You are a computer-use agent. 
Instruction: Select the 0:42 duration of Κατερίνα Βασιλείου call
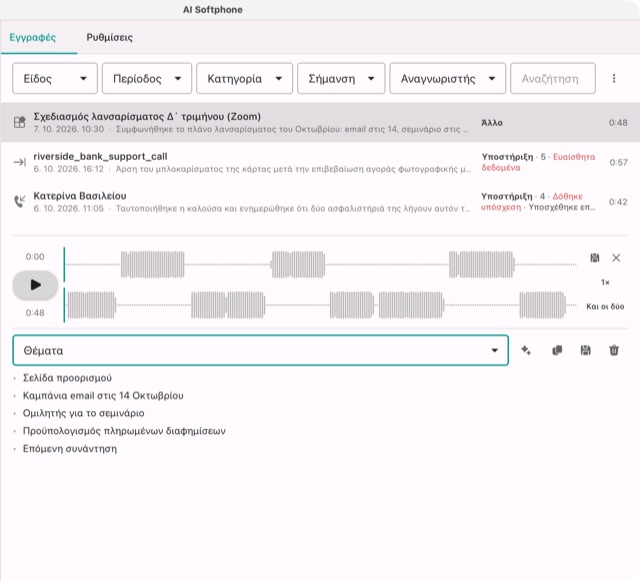pyautogui.click(x=618, y=202)
